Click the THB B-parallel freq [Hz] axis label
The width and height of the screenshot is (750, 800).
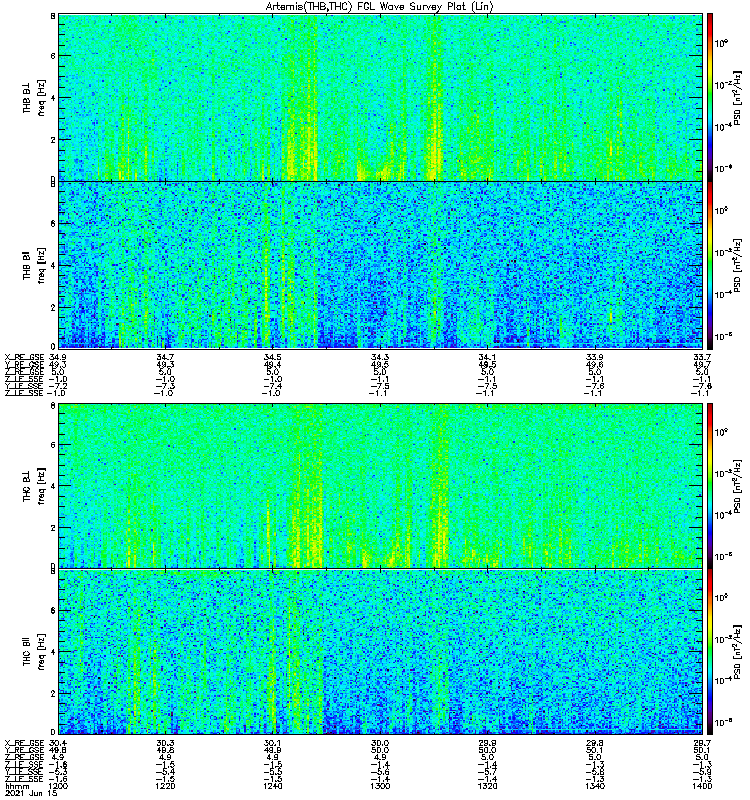point(41,265)
